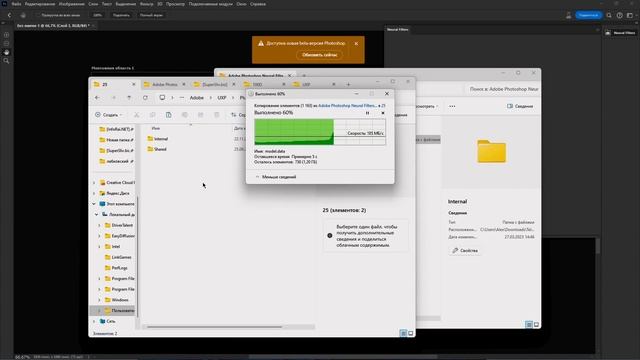Open the Shared folder in file list

coord(157,149)
